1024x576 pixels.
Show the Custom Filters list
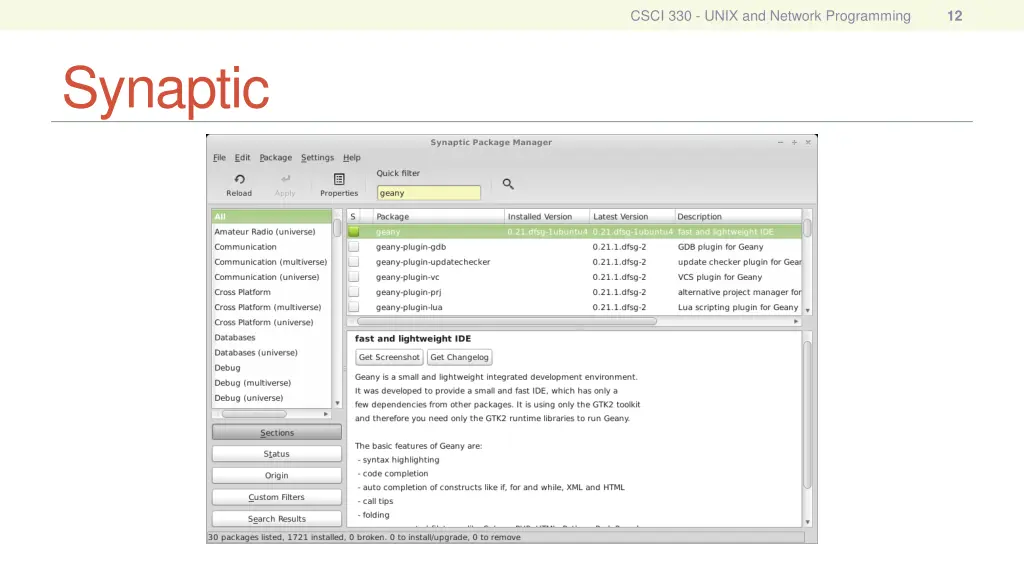click(x=276, y=497)
